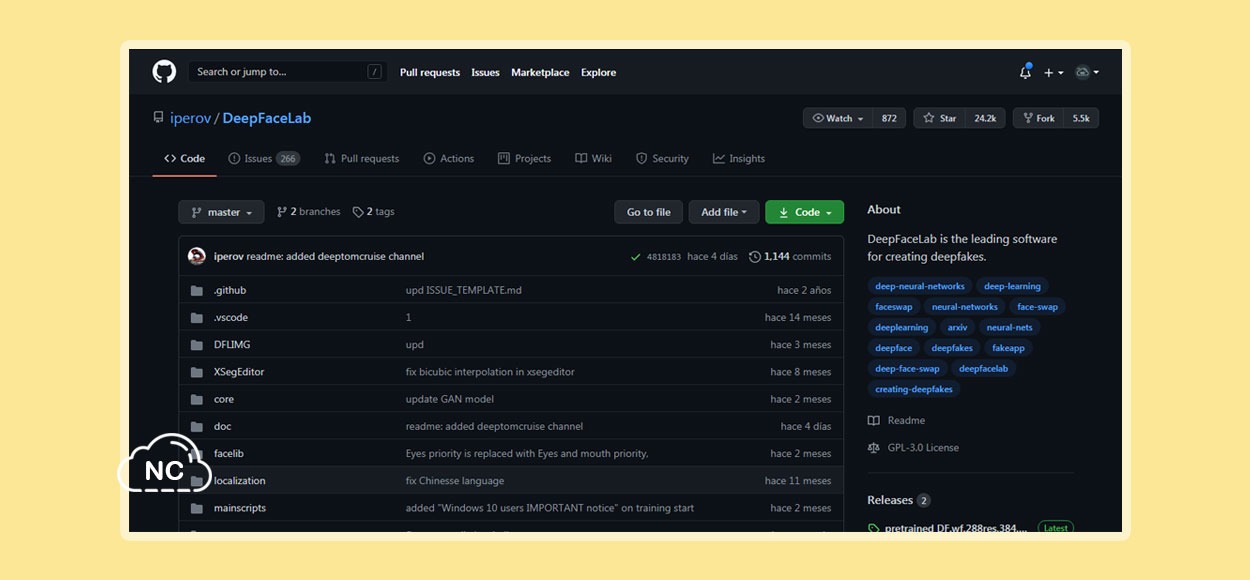1250x580 pixels.
Task: Open the Add file dropdown
Action: (724, 212)
